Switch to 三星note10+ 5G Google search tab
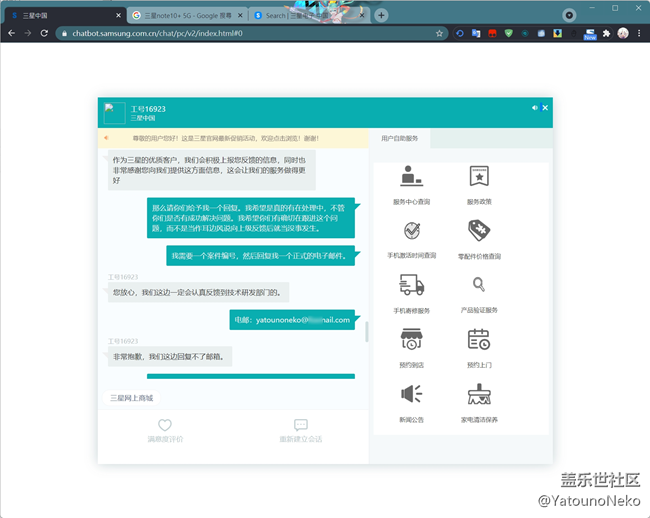Screen dimensions: 650x518 (x=187, y=15)
